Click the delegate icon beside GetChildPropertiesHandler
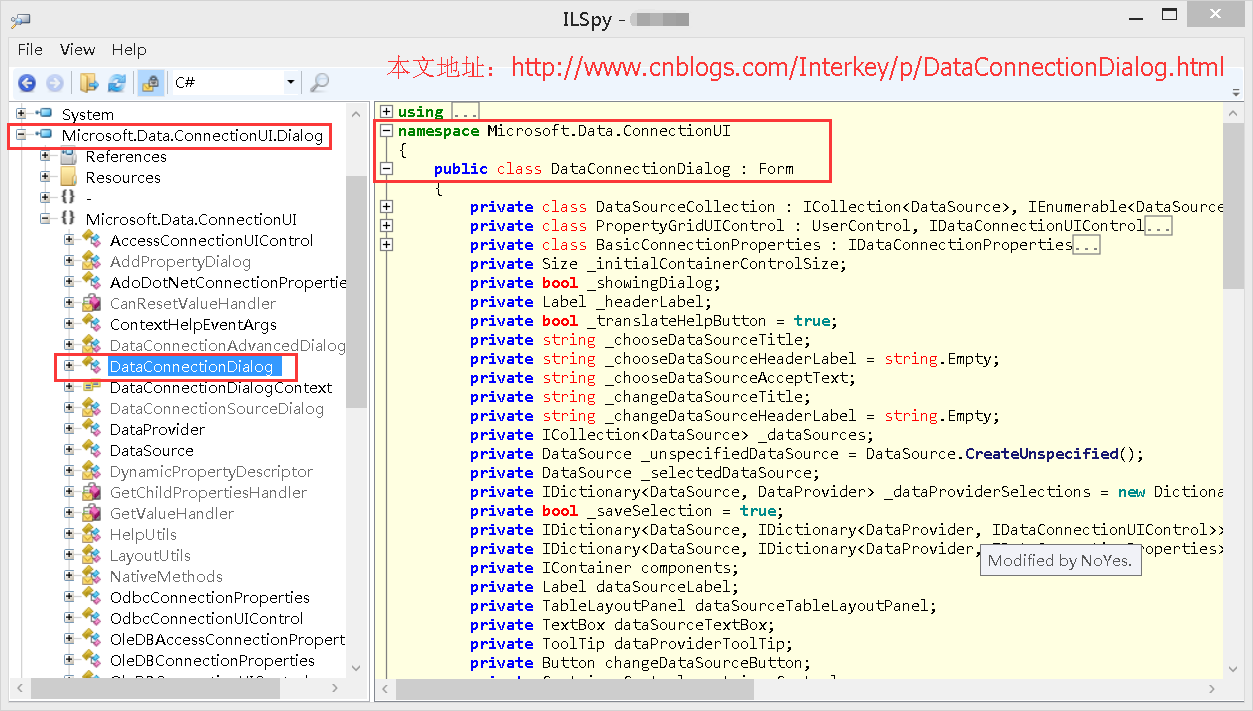Image resolution: width=1253 pixels, height=711 pixels. coord(92,492)
